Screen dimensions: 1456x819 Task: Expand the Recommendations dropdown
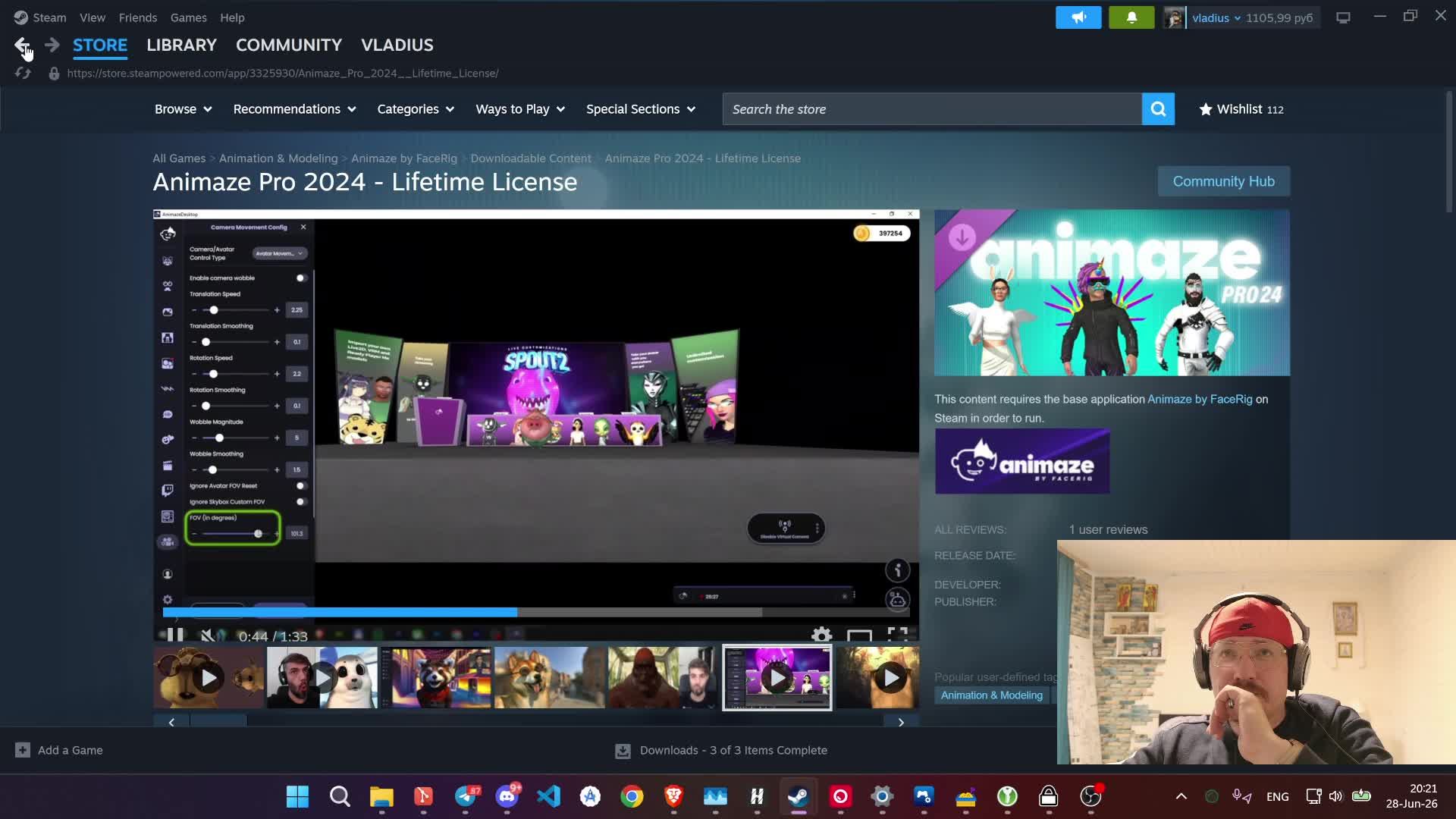[294, 109]
